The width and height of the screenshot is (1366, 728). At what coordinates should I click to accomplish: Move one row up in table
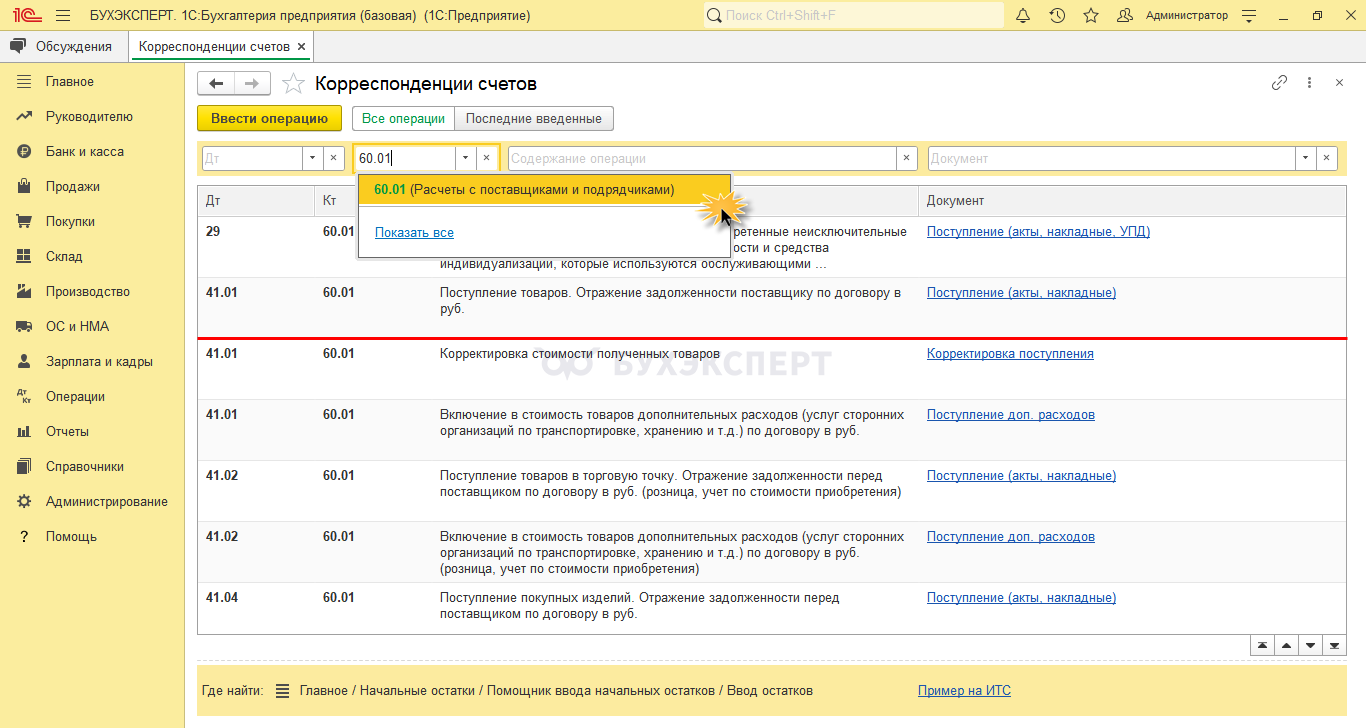[x=1287, y=645]
